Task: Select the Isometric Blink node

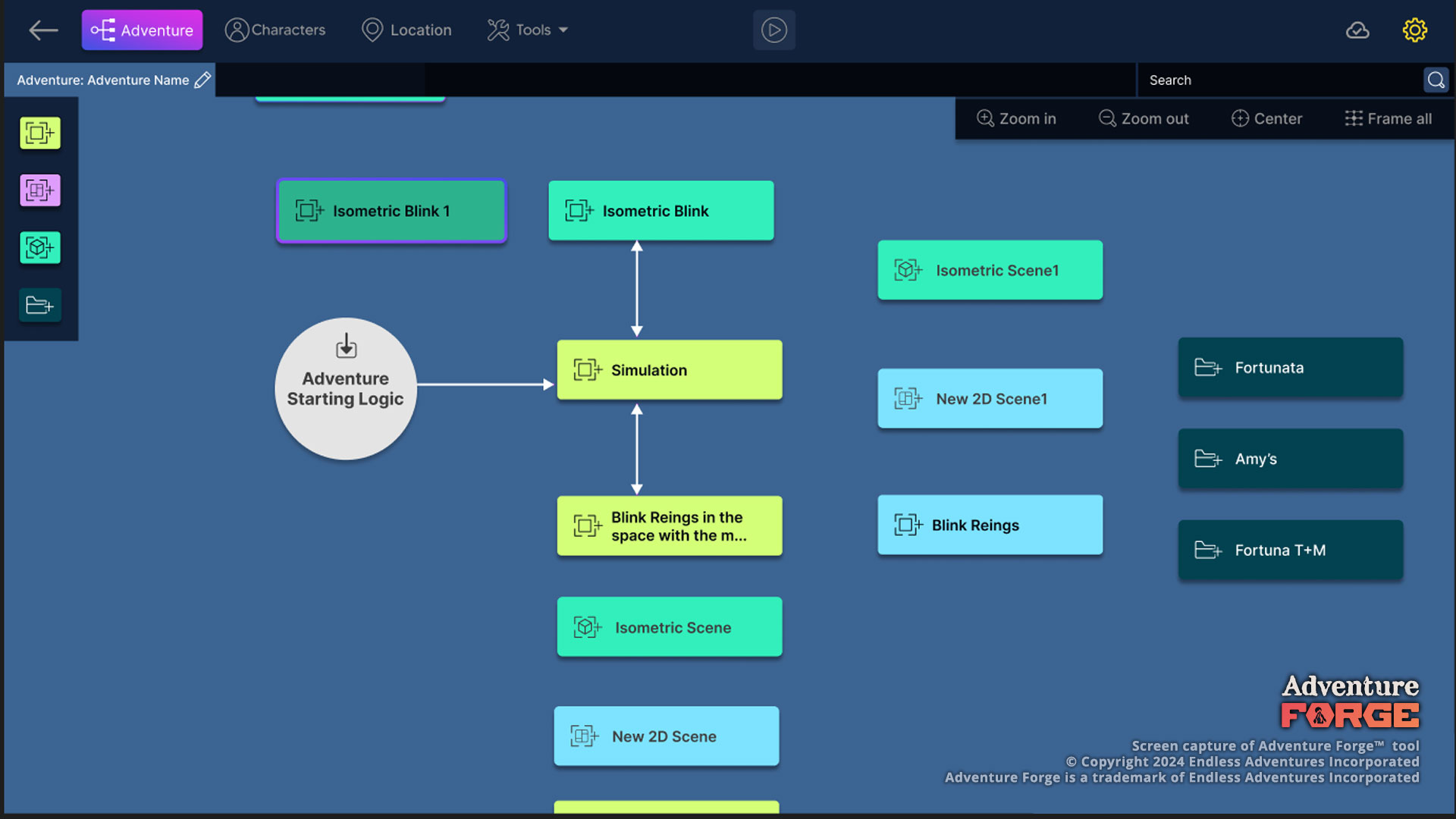Action: pos(661,211)
